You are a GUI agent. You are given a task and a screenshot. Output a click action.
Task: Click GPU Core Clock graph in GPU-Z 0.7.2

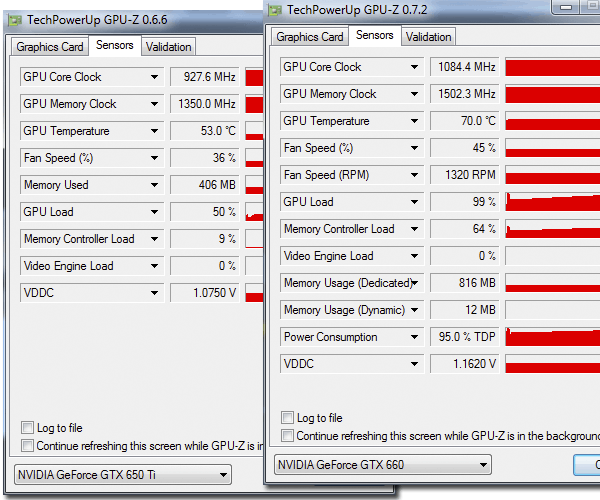click(553, 67)
